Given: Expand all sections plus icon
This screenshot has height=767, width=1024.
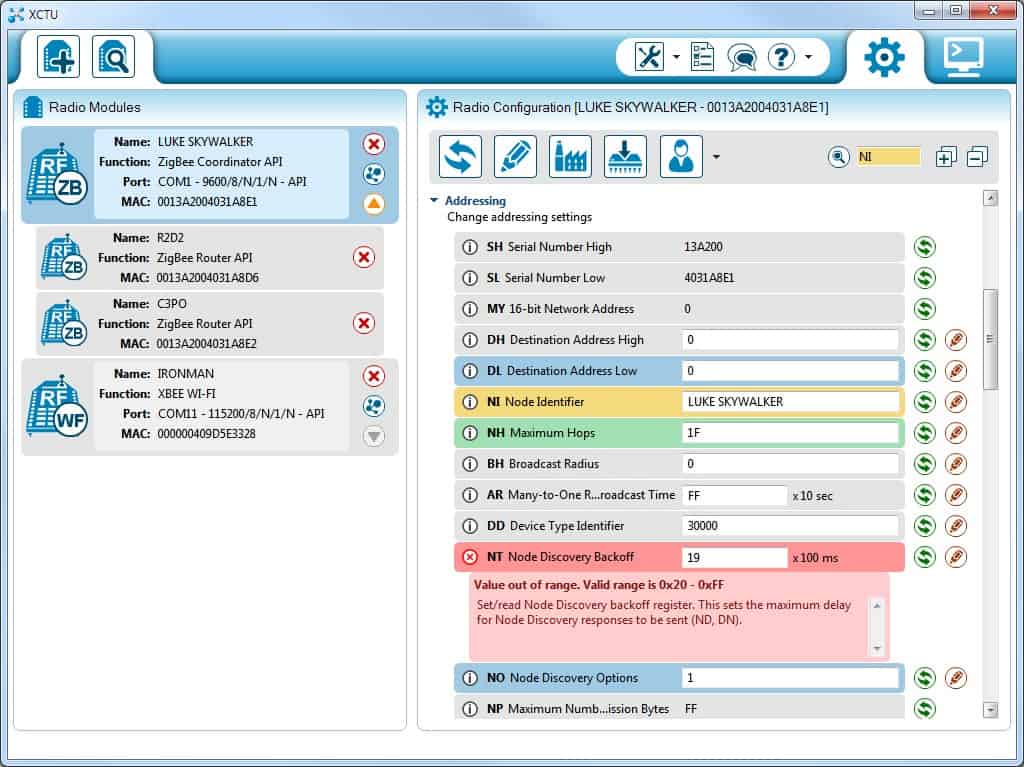Looking at the screenshot, I should click(946, 157).
